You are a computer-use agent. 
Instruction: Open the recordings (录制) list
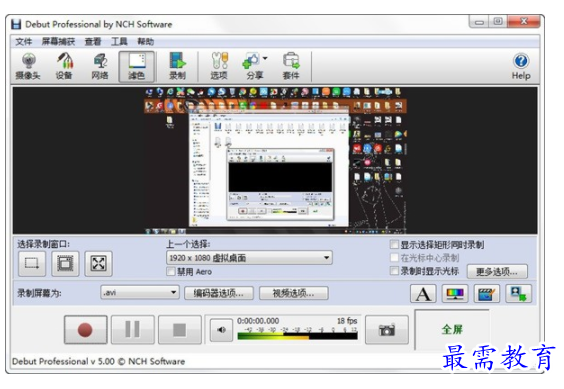[177, 66]
